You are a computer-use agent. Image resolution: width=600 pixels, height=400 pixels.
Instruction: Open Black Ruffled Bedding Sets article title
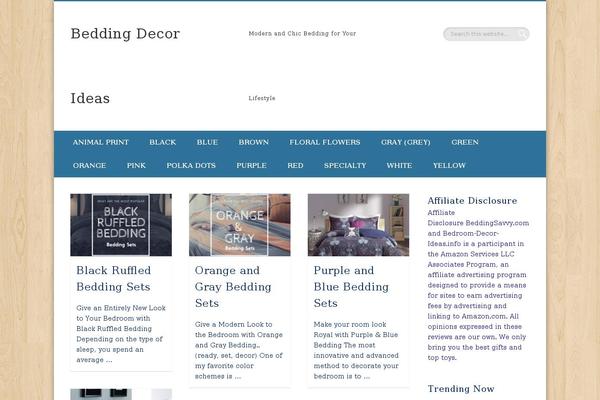pos(114,279)
